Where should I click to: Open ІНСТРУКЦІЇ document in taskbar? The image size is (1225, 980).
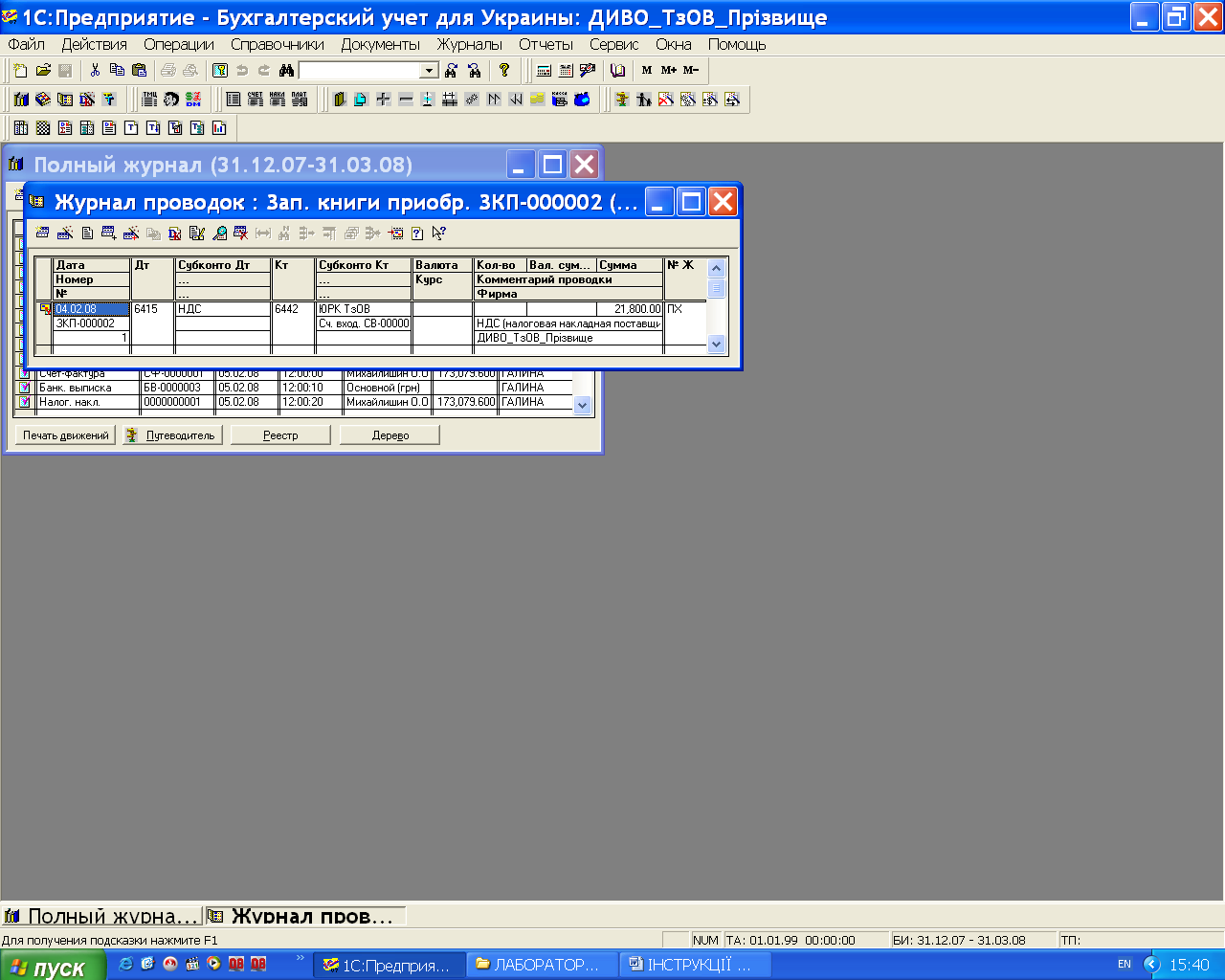coord(696,965)
